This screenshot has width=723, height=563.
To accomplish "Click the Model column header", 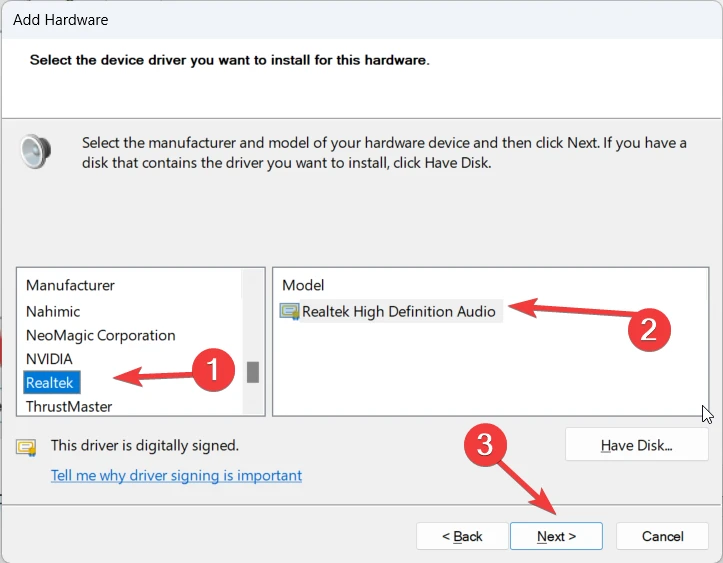I will [303, 285].
